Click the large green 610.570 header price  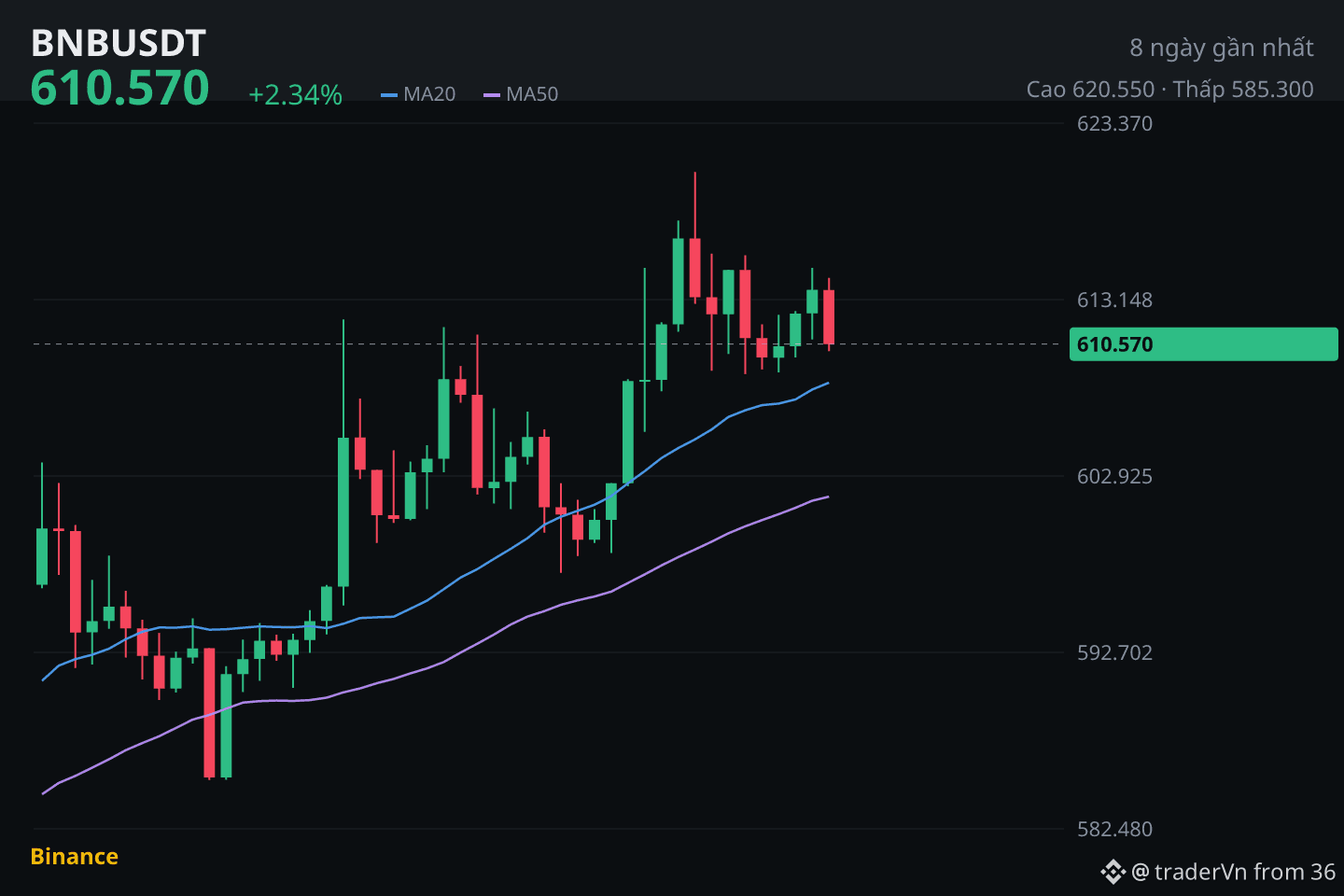pos(119,88)
